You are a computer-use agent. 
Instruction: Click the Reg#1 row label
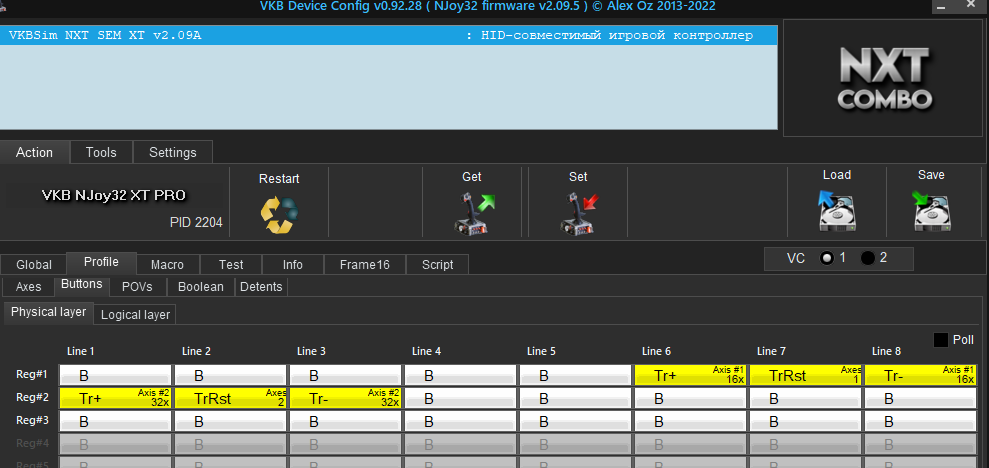pyautogui.click(x=32, y=375)
